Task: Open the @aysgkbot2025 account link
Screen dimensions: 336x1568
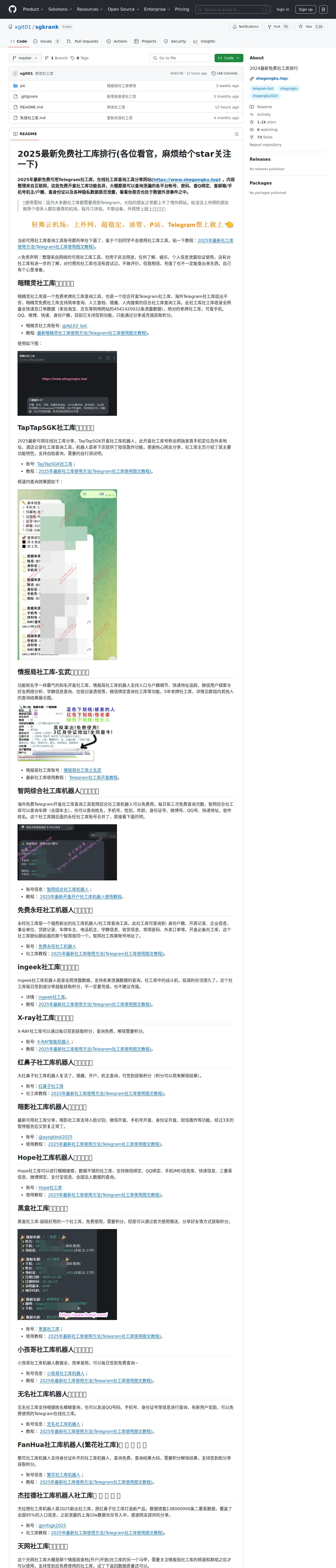Action: pyautogui.click(x=55, y=1137)
